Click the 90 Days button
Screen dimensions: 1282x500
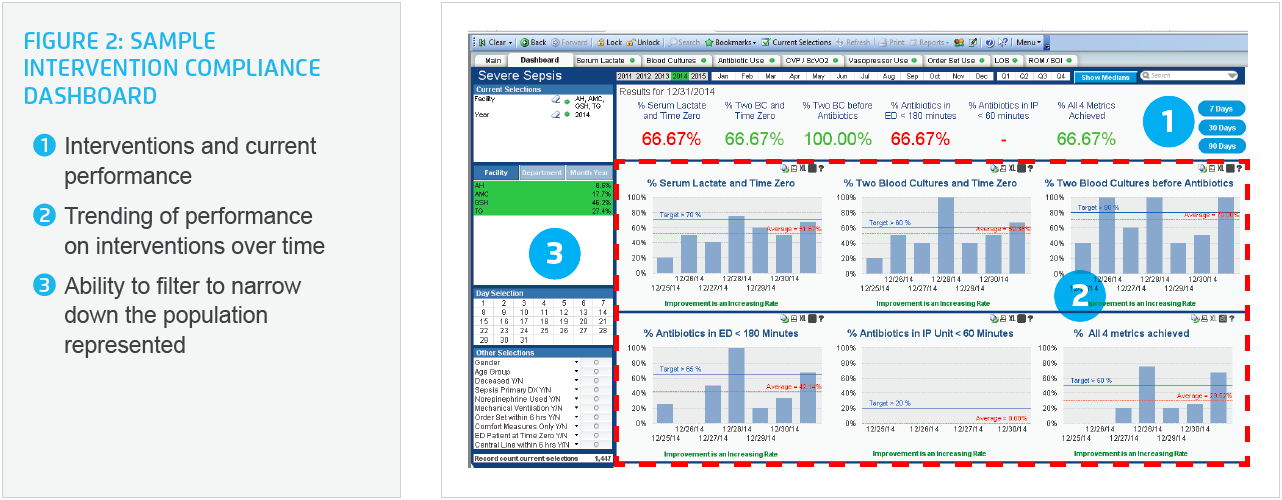coord(1221,146)
